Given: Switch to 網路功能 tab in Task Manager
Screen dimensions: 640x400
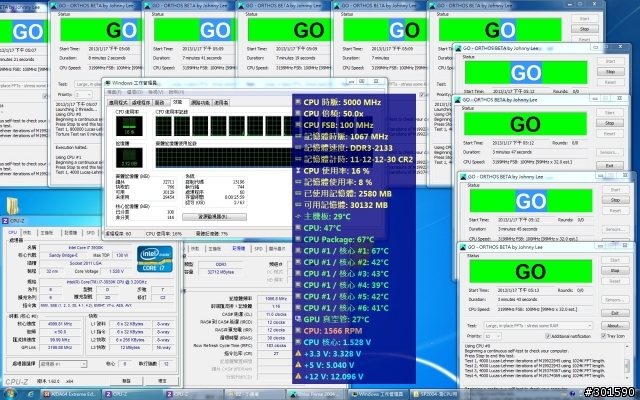Looking at the screenshot, I should pyautogui.click(x=200, y=102).
